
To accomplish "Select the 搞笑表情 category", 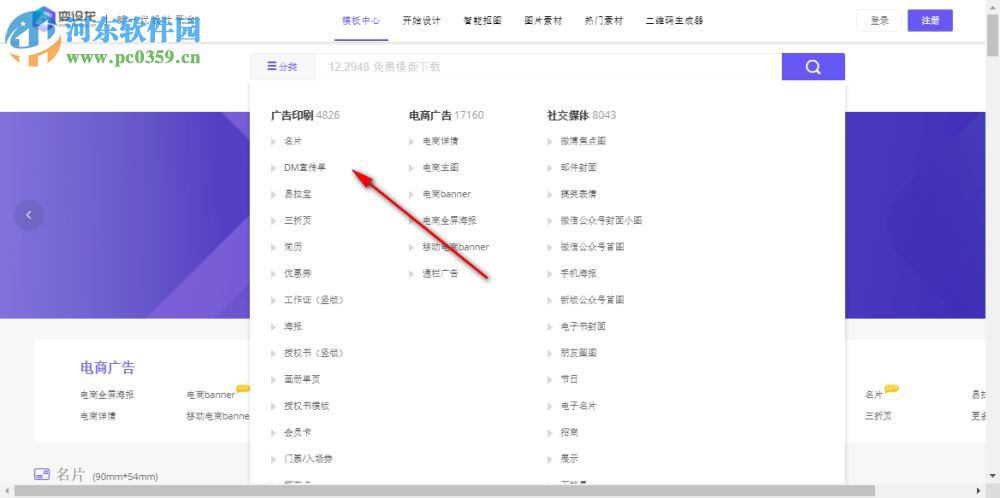I will (x=578, y=194).
